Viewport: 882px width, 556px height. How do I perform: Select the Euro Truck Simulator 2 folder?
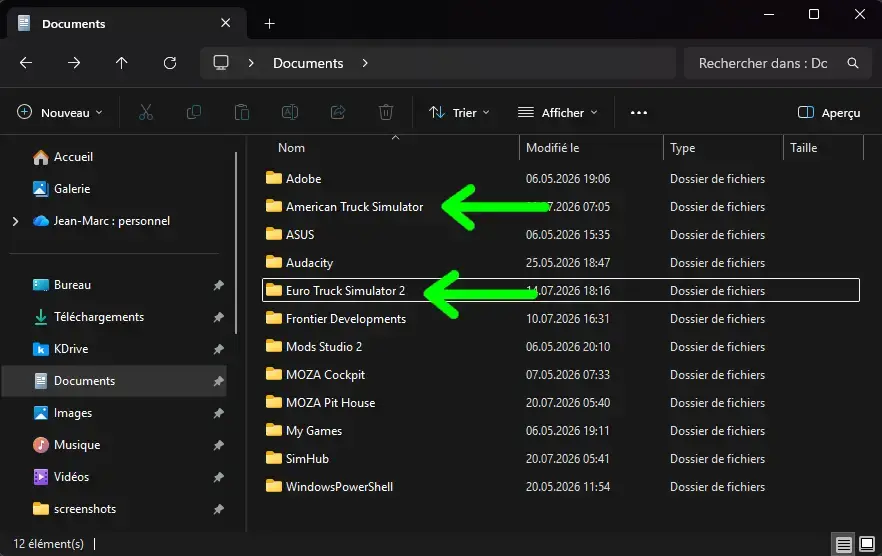(x=561, y=290)
